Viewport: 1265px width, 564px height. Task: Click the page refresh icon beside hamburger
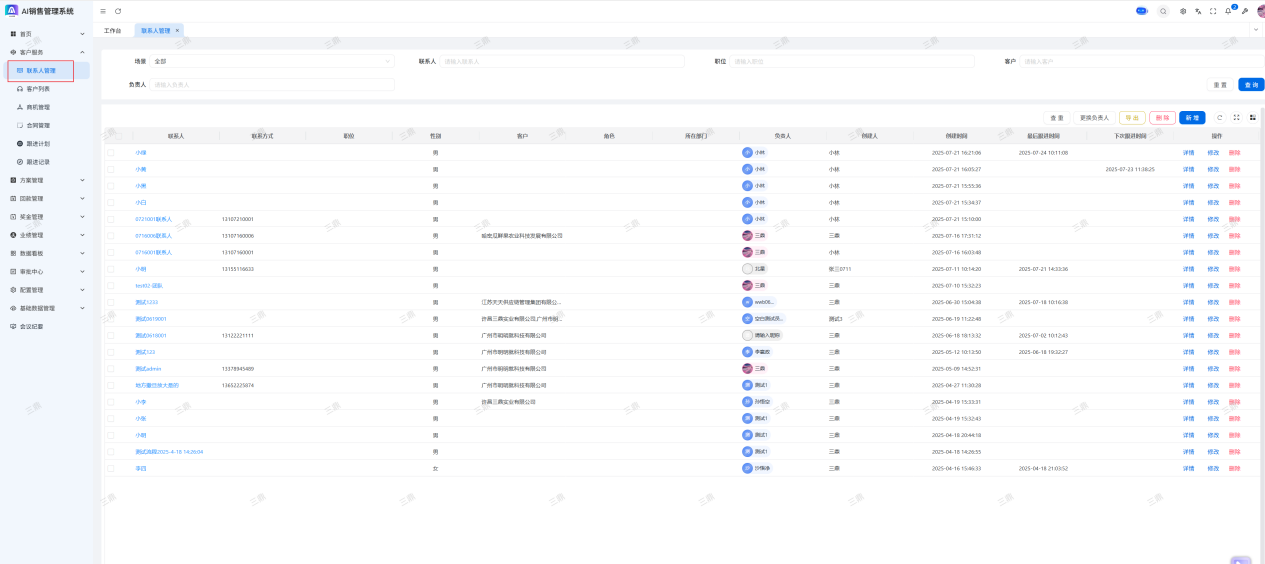(118, 11)
